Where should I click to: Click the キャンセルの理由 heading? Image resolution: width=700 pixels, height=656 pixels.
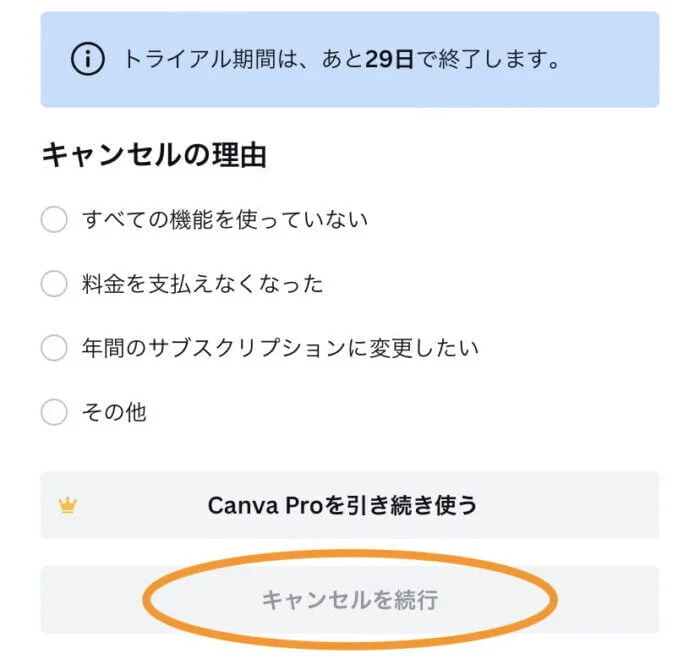[153, 155]
